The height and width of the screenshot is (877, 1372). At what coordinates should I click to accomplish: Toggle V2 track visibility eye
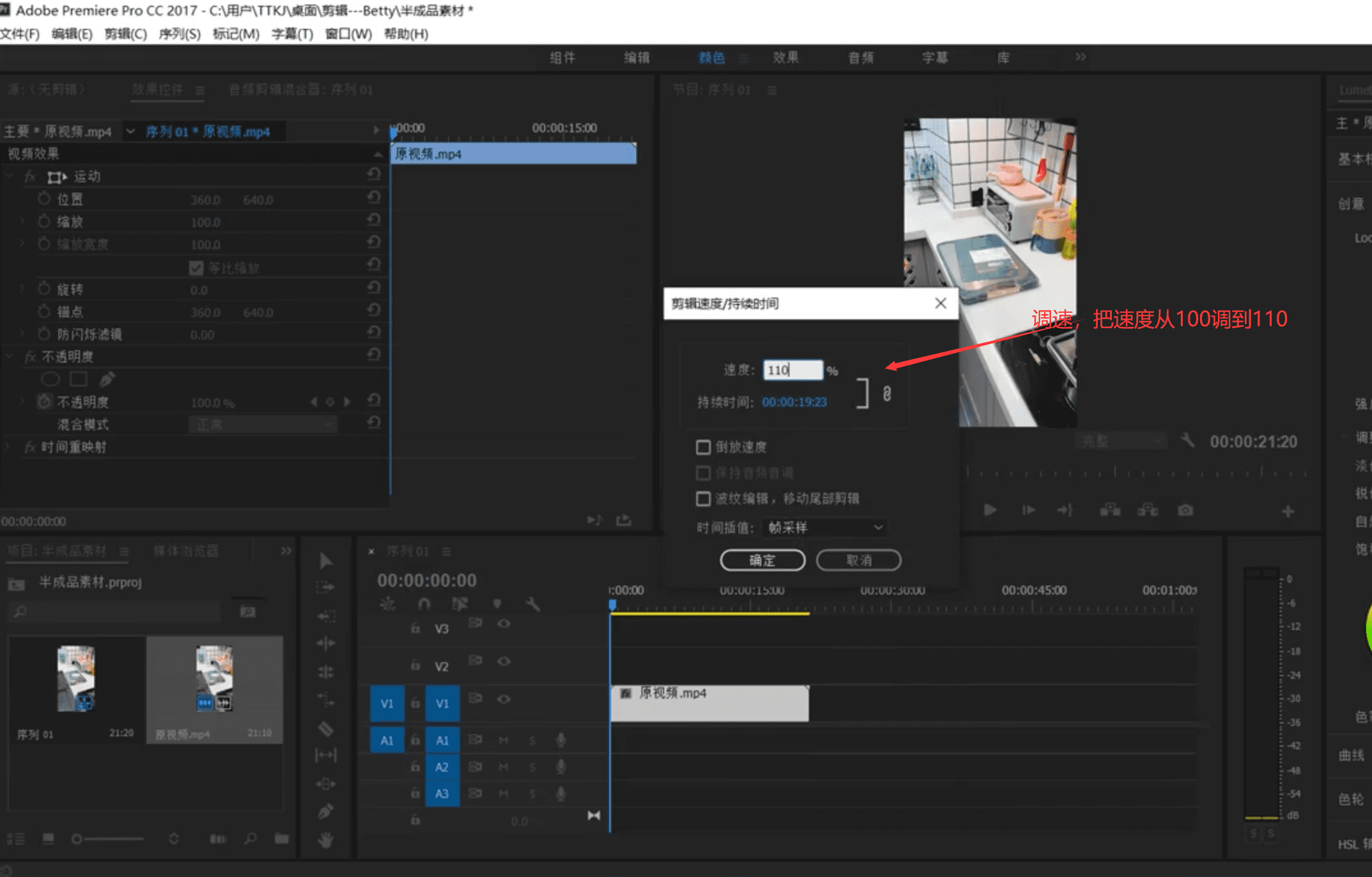[504, 661]
